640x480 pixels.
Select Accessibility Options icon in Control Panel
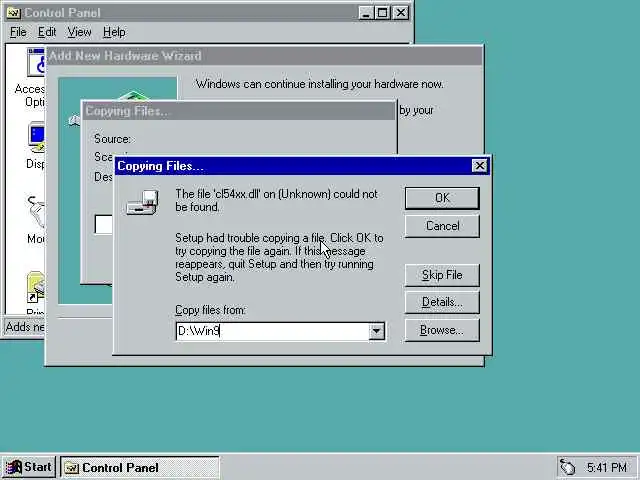point(36,62)
